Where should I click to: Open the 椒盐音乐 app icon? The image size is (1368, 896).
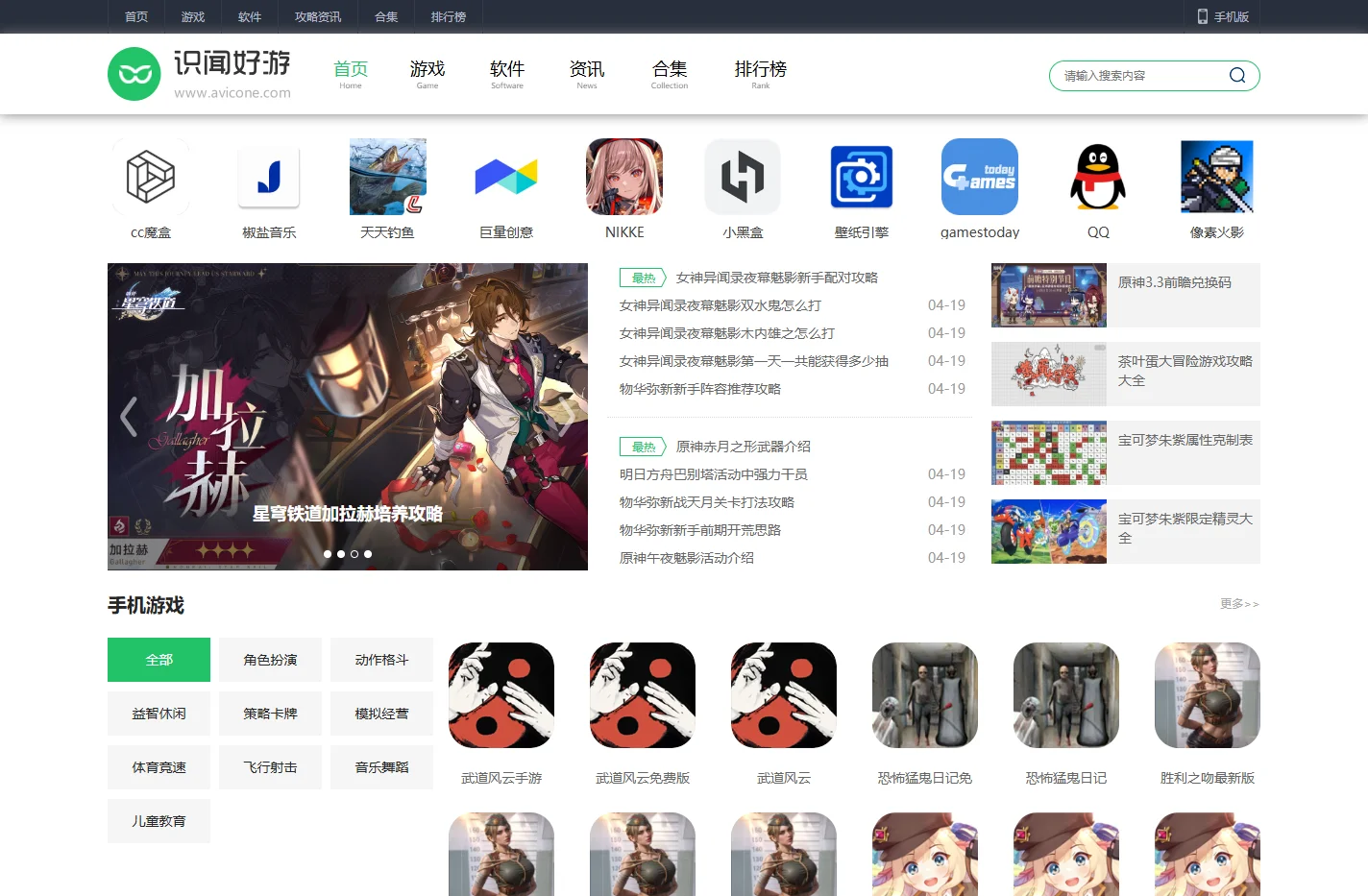(269, 177)
